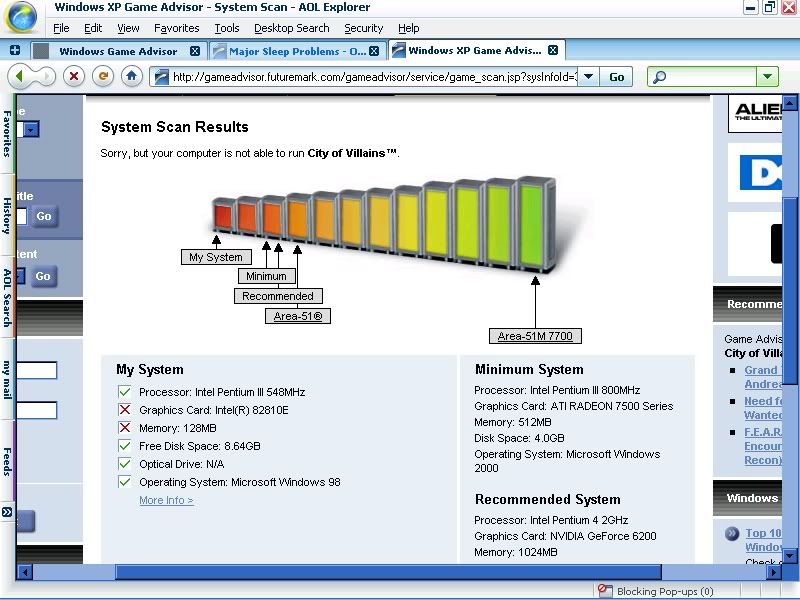Open the View menu

128,28
